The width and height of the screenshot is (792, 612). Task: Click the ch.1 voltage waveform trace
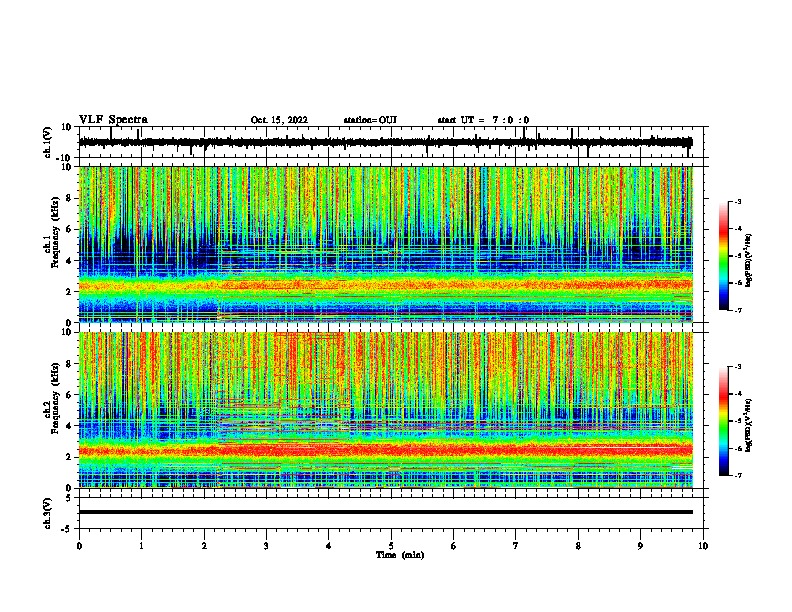pyautogui.click(x=385, y=142)
